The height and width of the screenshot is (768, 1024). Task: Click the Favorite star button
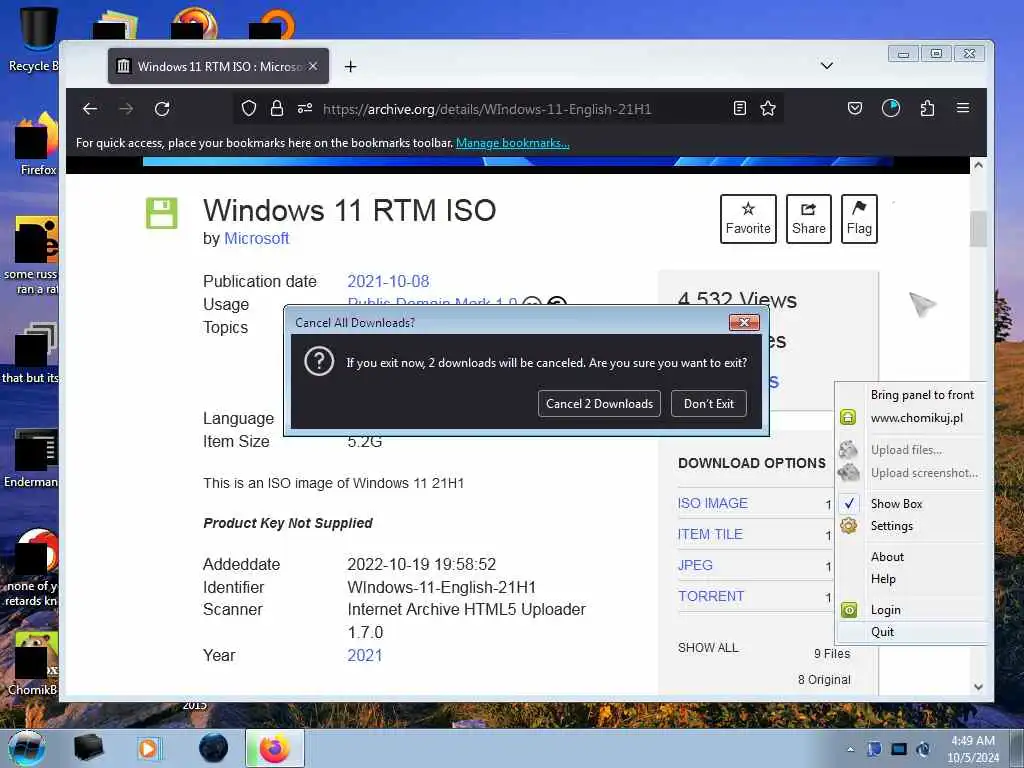click(748, 219)
